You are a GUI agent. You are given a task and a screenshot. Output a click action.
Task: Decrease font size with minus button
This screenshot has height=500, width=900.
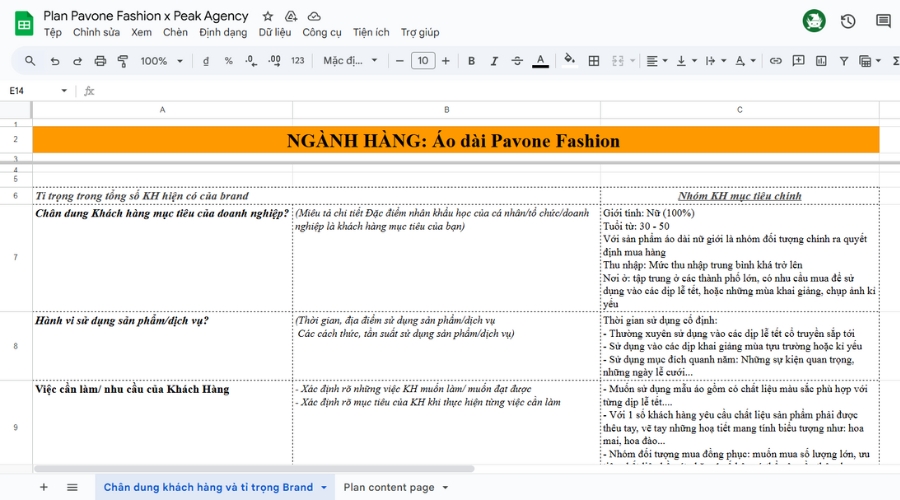(x=399, y=61)
